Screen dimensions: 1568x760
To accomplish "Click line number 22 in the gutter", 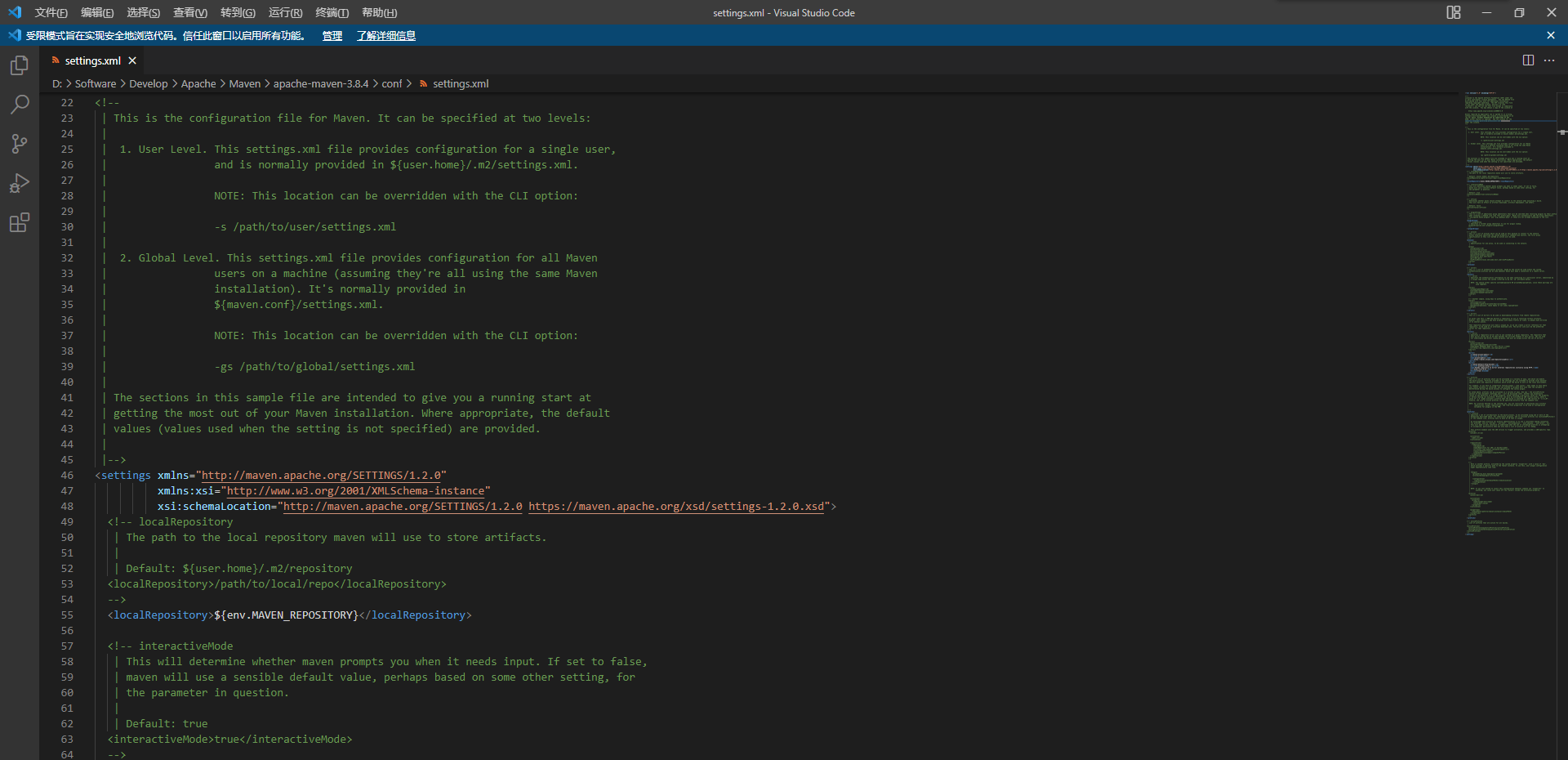I will pyautogui.click(x=67, y=103).
